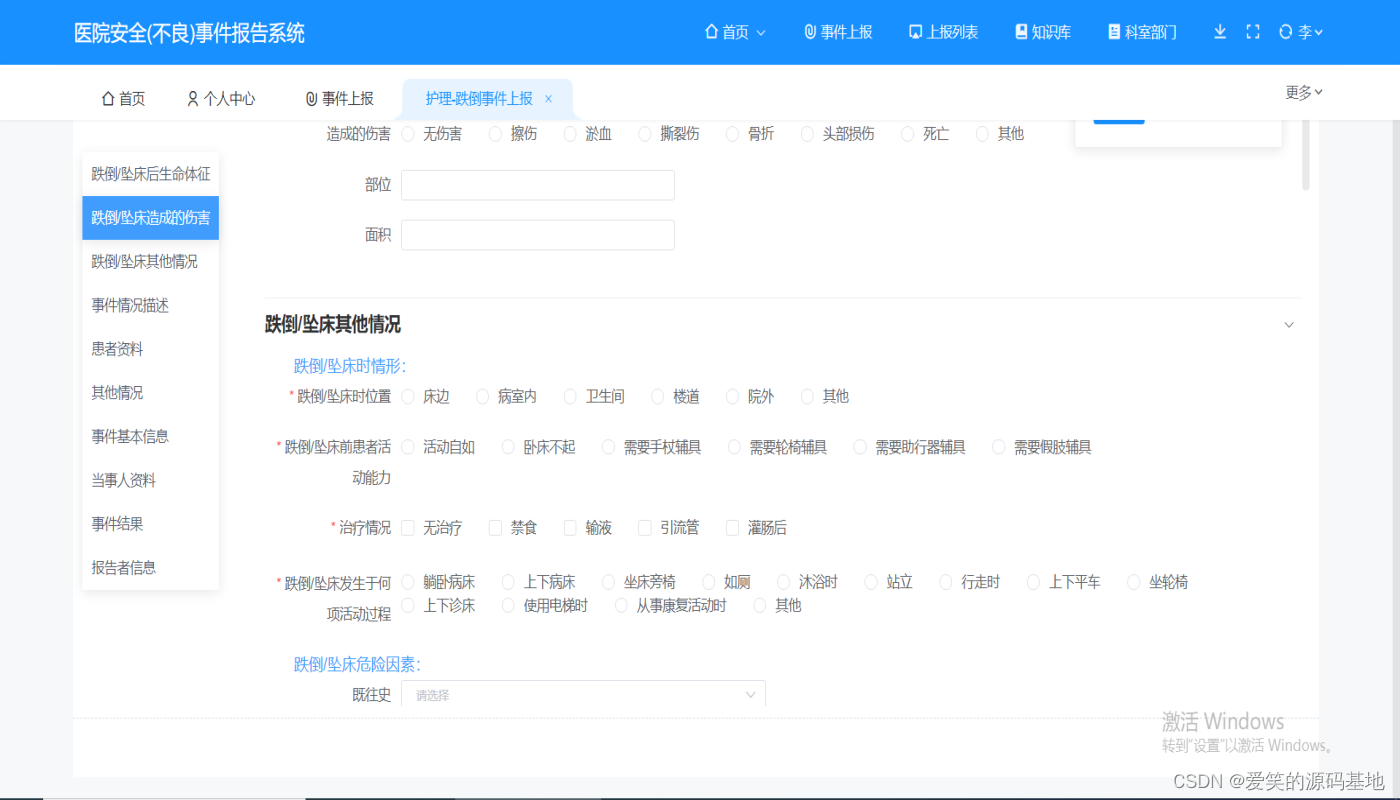Open 事件上报 in top navigation
Screen dimensions: 1400x800
point(838,32)
